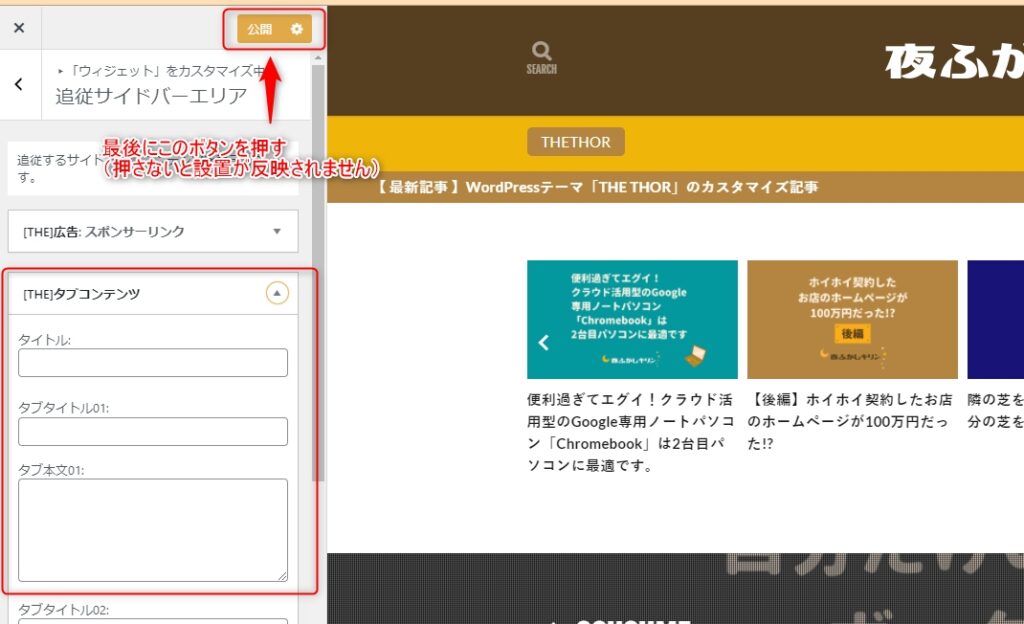Expand the [THE]広告: スポンサーリンク widget
Screen dimensions: 1024x624
click(153, 231)
